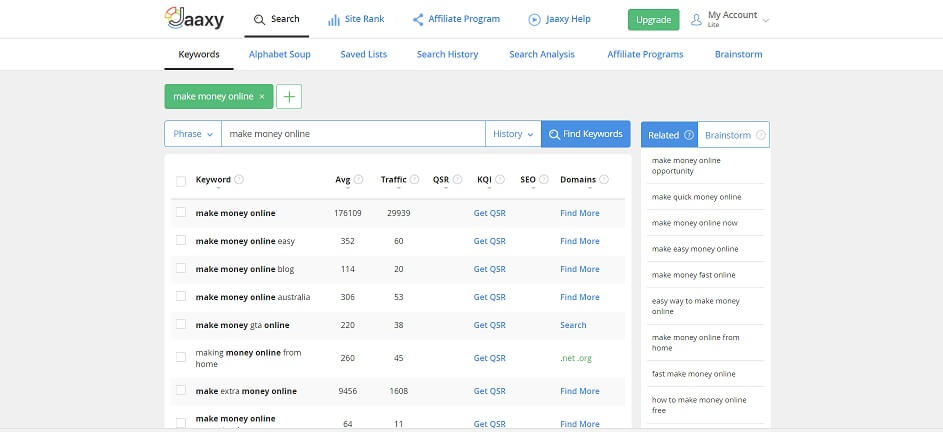Click the Traffic value 1608
This screenshot has width=943, height=432.
tap(398, 391)
